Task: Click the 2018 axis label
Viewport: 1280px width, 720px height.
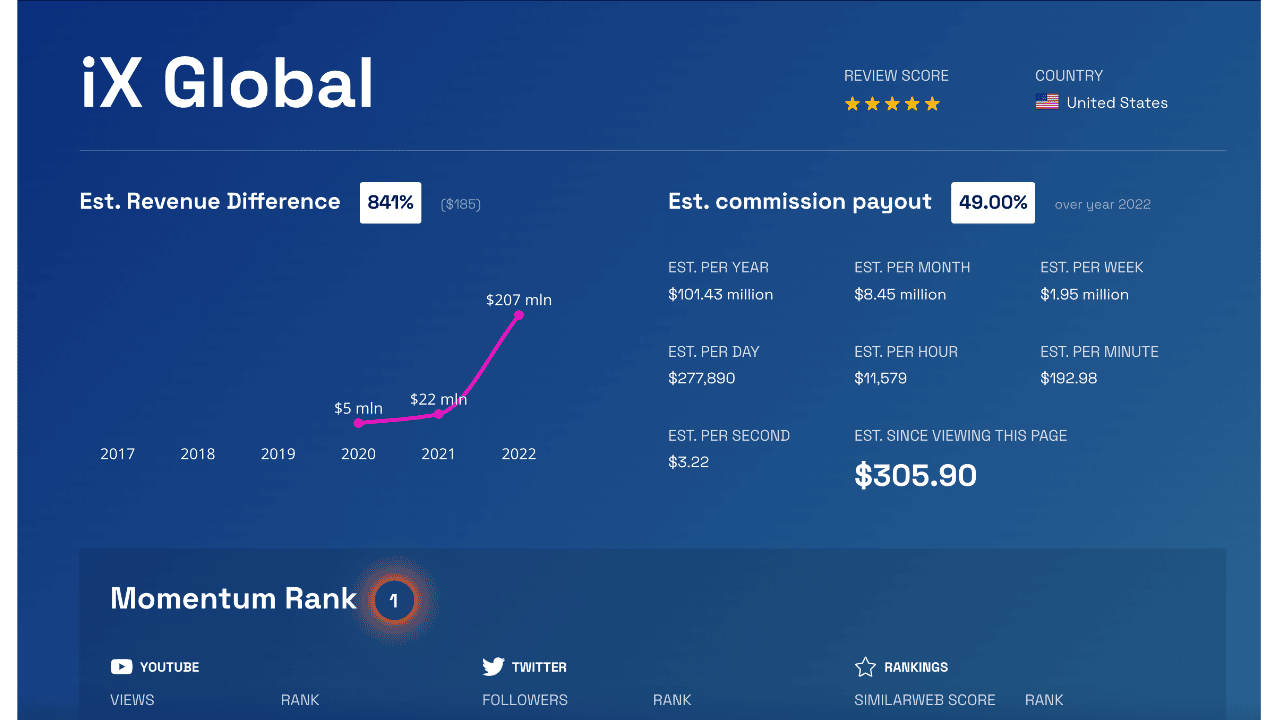Action: pyautogui.click(x=198, y=454)
